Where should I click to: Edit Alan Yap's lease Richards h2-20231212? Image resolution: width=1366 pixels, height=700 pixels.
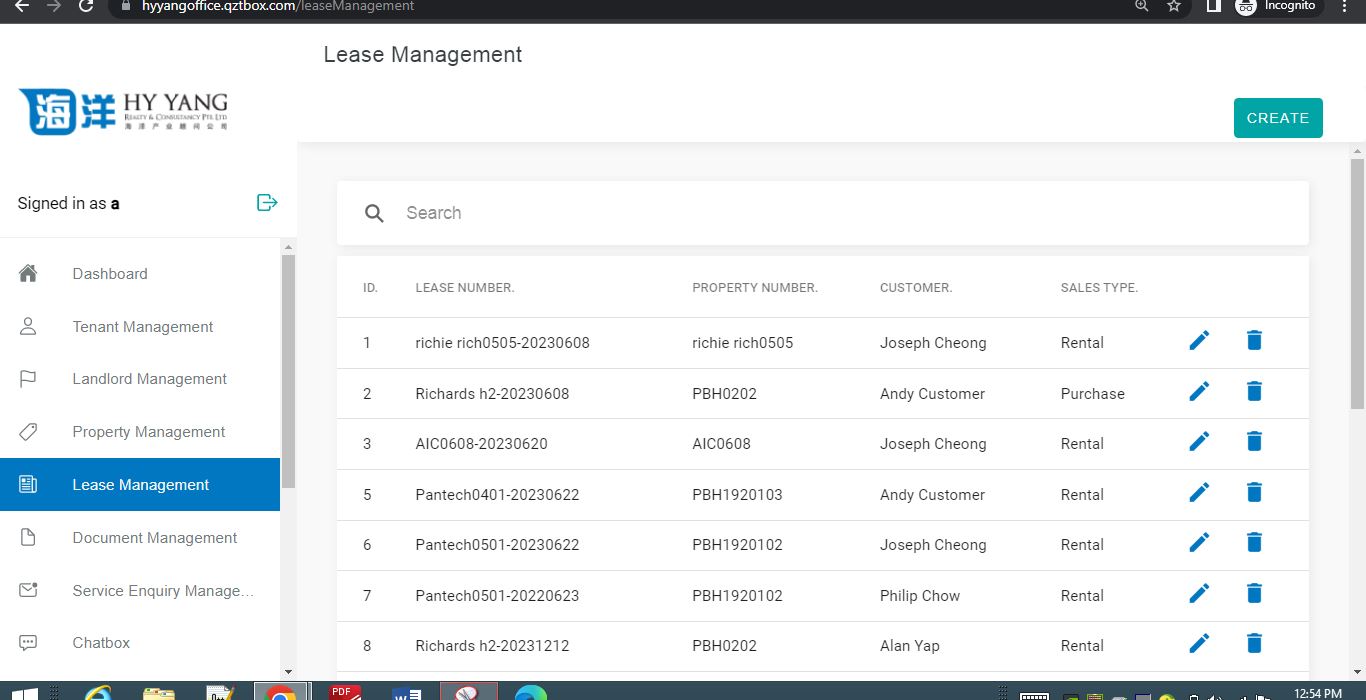pyautogui.click(x=1199, y=644)
